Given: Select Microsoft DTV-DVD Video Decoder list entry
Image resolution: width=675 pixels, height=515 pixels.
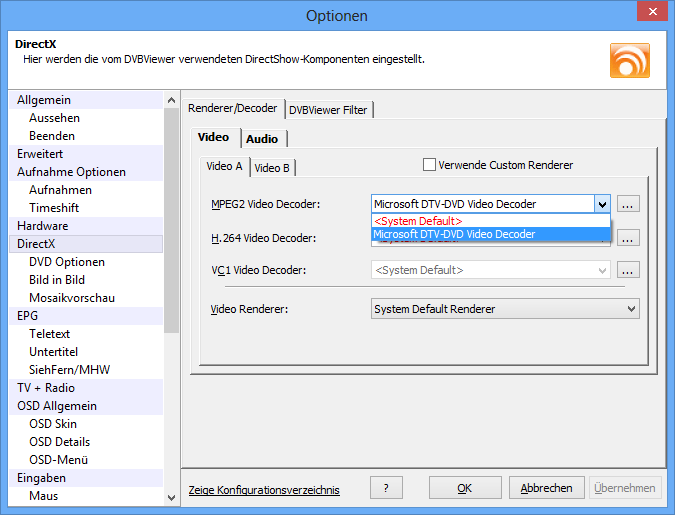Looking at the screenshot, I should 454,234.
